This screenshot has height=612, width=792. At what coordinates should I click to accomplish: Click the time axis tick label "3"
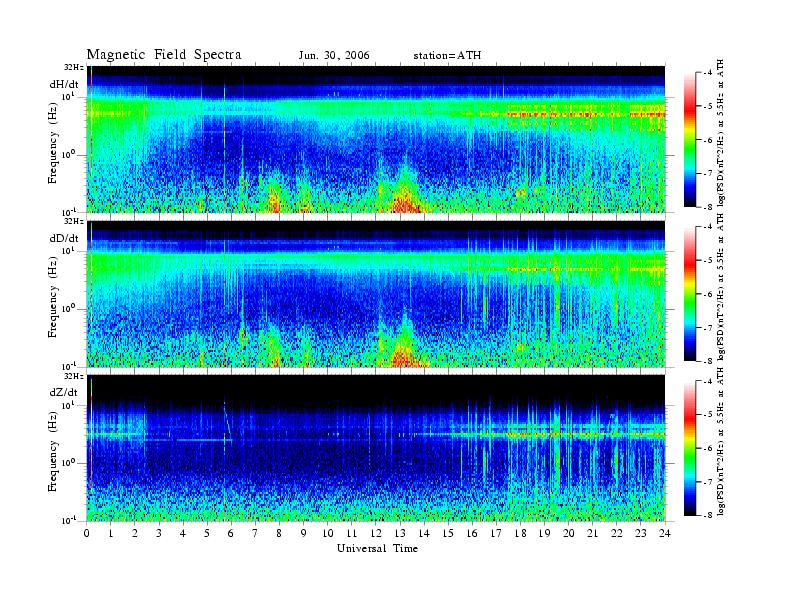pyautogui.click(x=159, y=534)
